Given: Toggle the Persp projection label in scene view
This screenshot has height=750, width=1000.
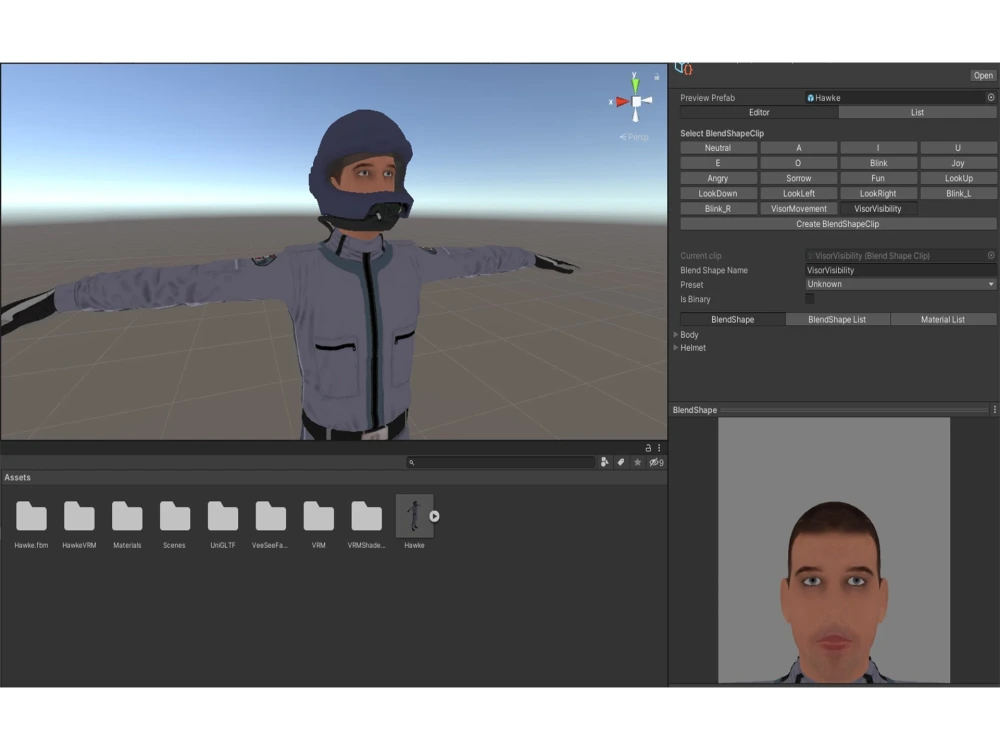Looking at the screenshot, I should coord(634,136).
